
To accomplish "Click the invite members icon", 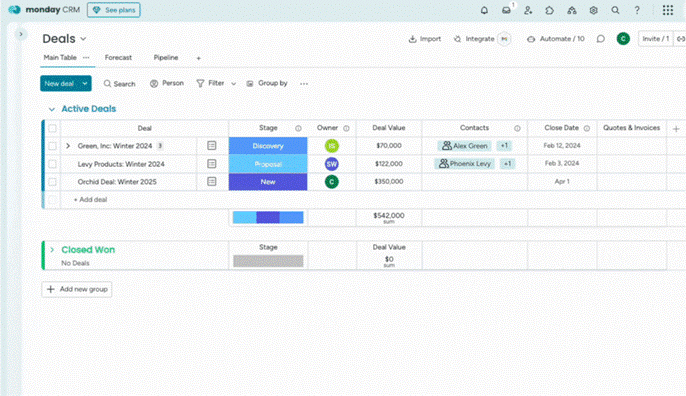I will tap(528, 10).
